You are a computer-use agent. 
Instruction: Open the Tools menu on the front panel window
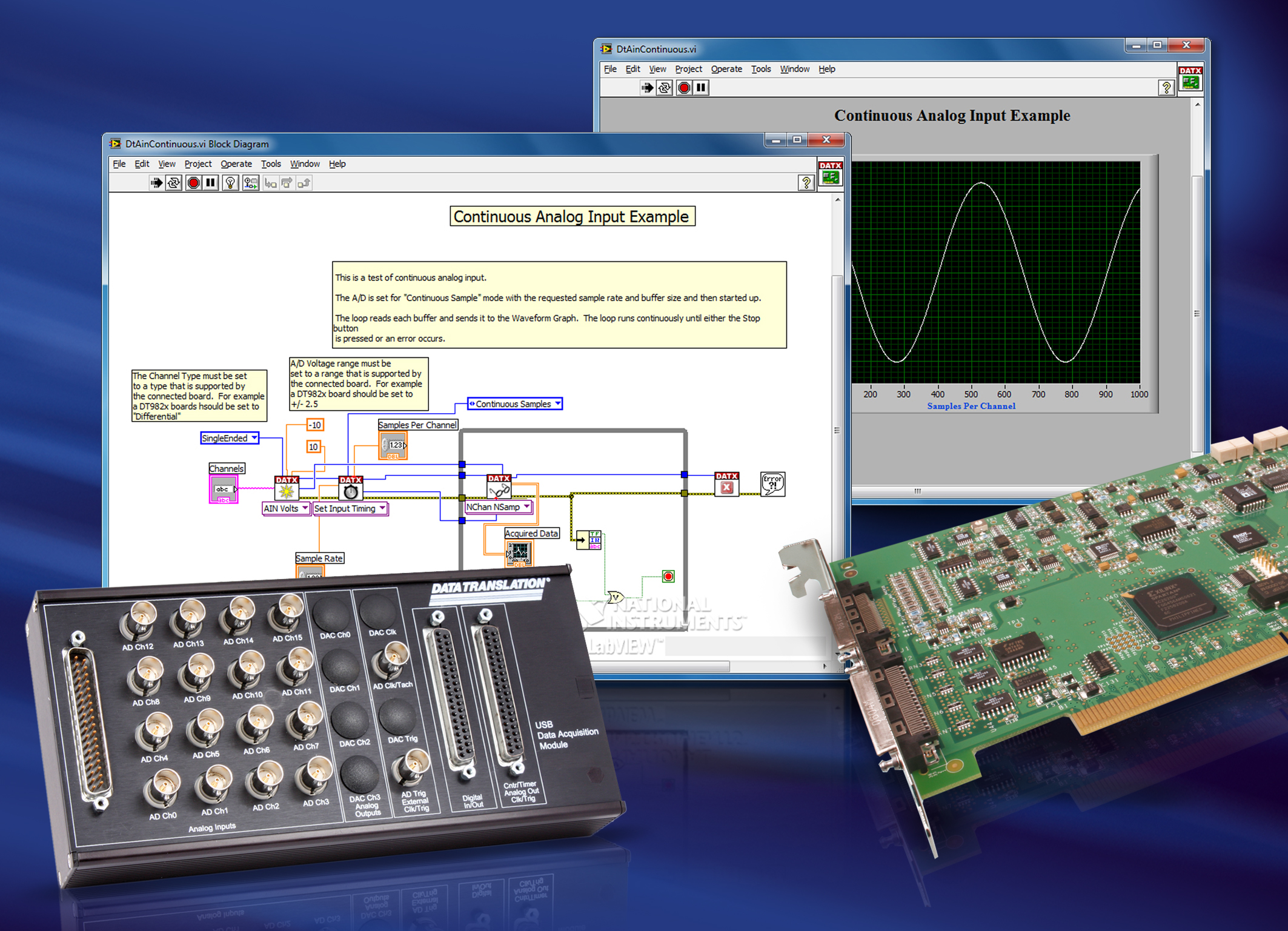click(761, 69)
